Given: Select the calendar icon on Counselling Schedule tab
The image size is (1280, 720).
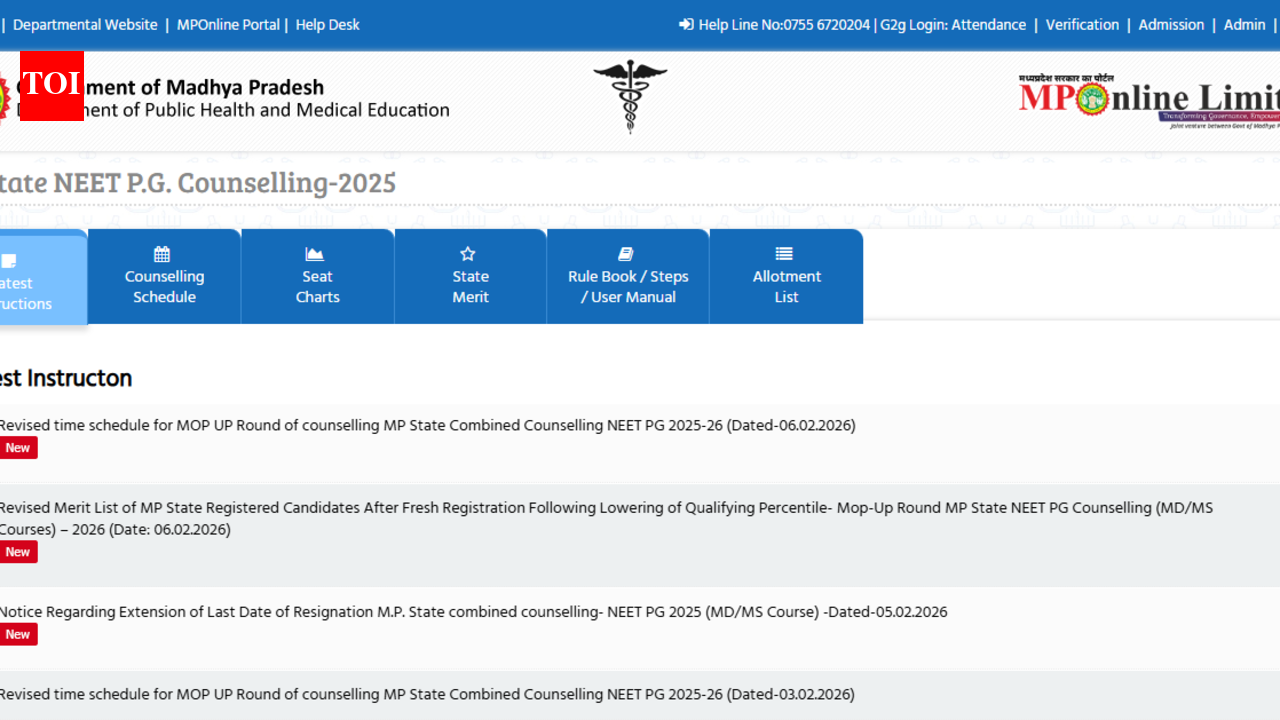Looking at the screenshot, I should (x=164, y=254).
